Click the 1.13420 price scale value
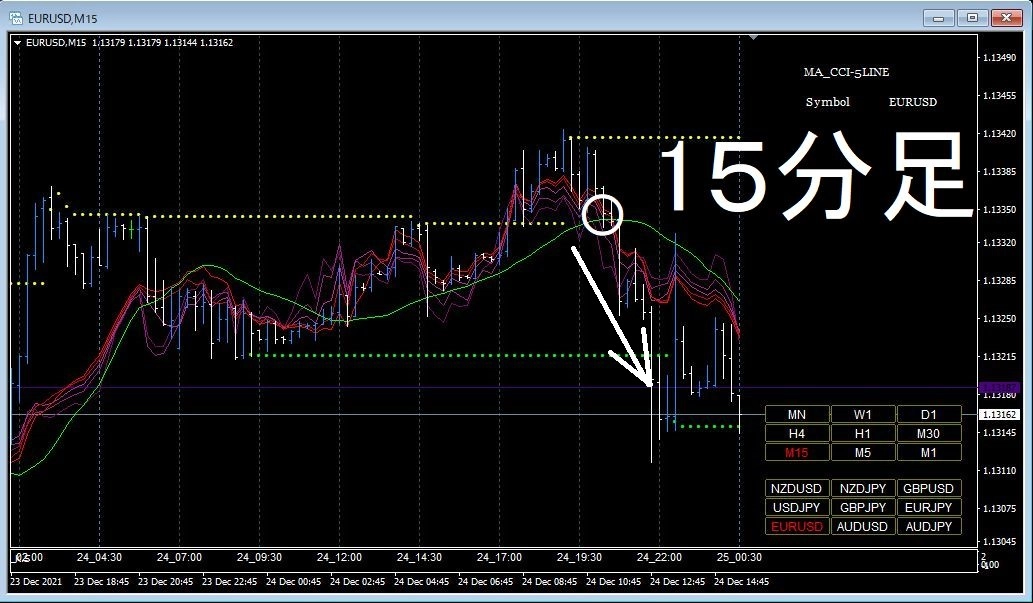 click(x=999, y=134)
